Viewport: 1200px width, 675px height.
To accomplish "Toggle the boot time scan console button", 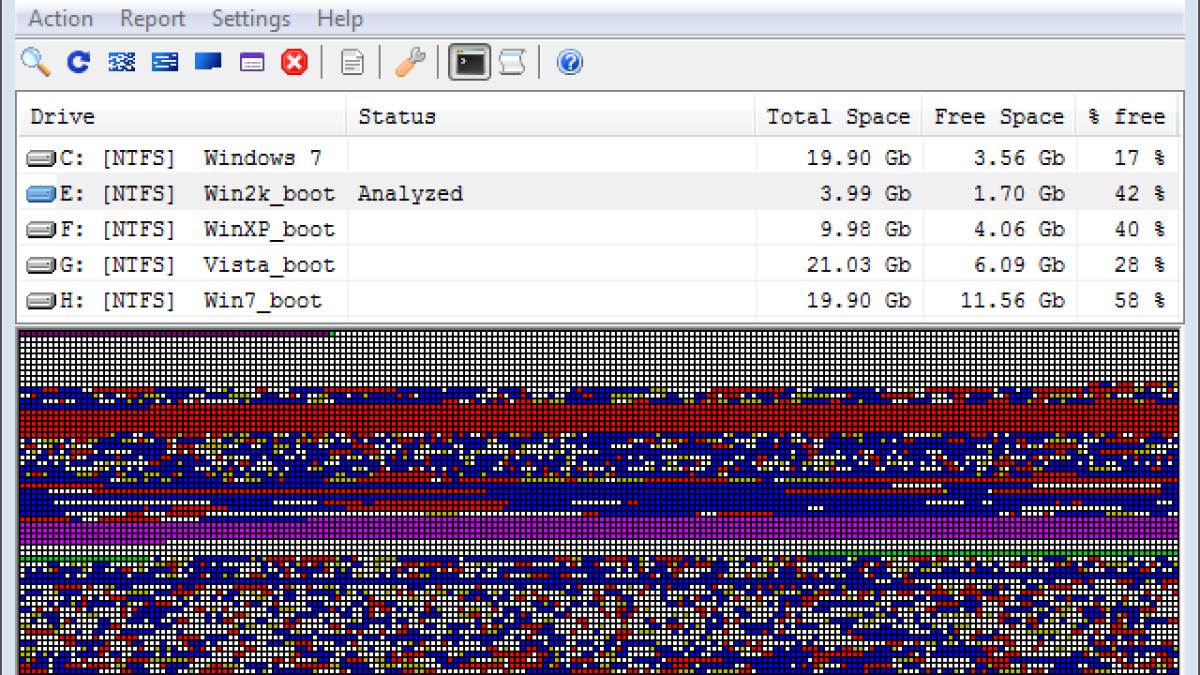I will pos(469,63).
